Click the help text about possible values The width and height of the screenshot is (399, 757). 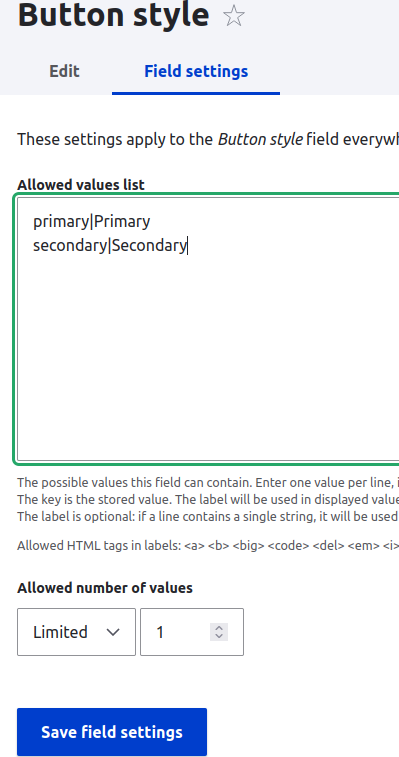208,482
